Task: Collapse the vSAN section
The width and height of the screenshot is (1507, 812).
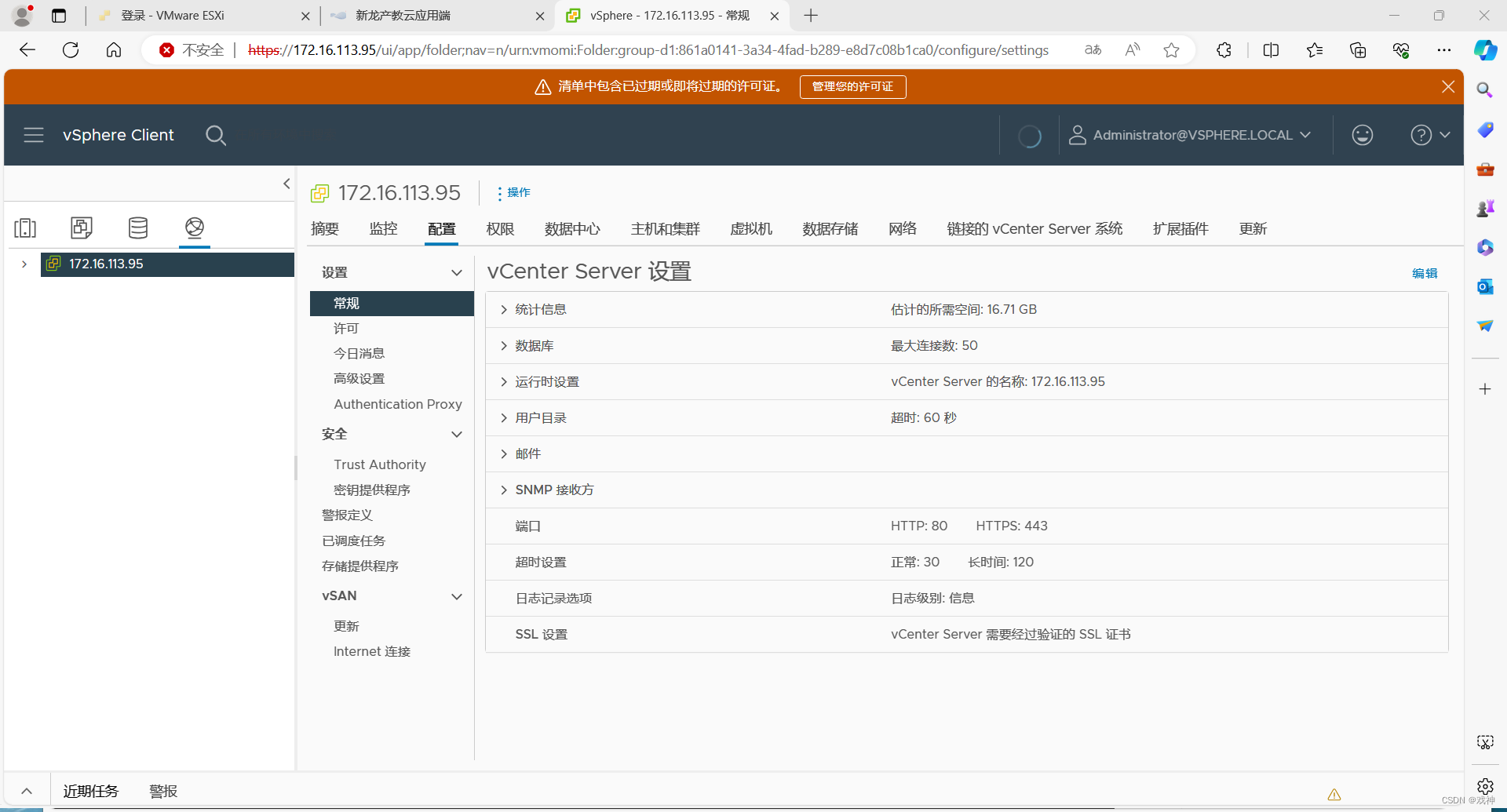Action: pyautogui.click(x=456, y=596)
